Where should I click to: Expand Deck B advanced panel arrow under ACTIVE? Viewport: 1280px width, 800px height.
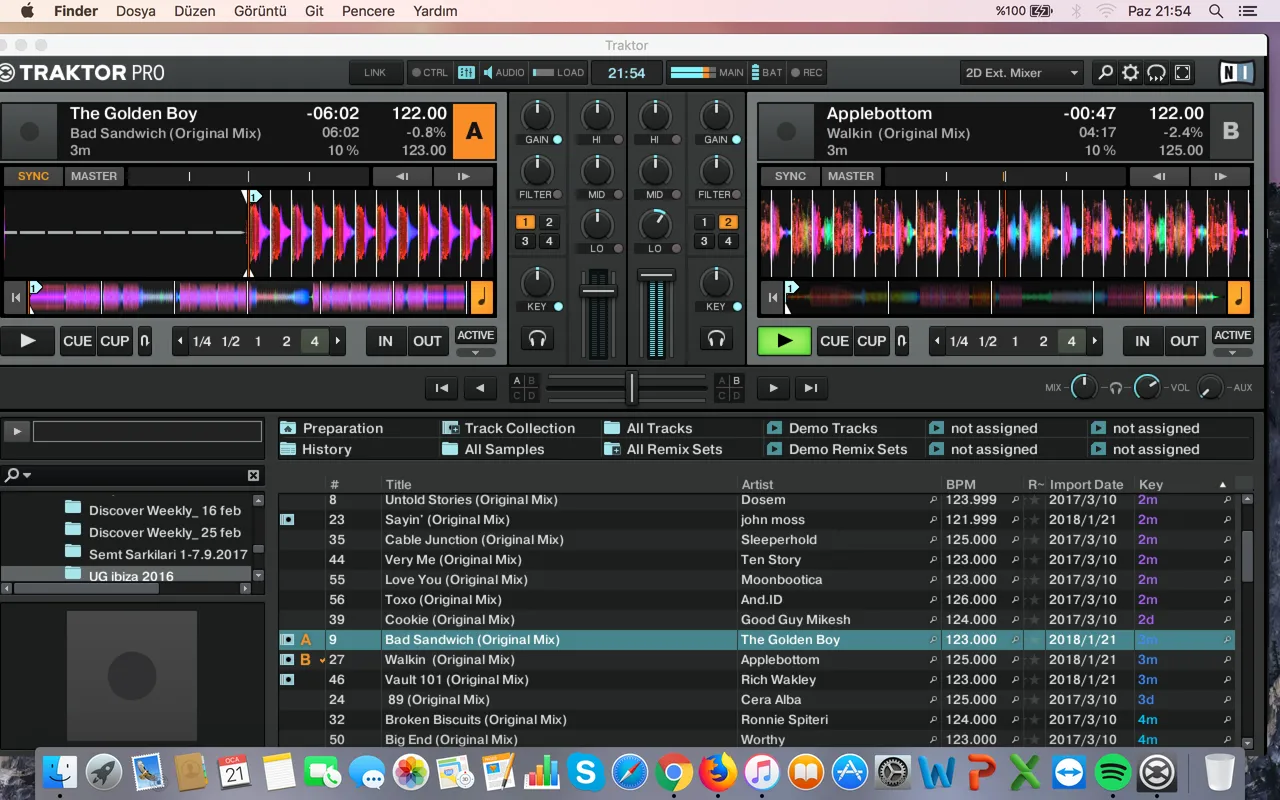1233,352
